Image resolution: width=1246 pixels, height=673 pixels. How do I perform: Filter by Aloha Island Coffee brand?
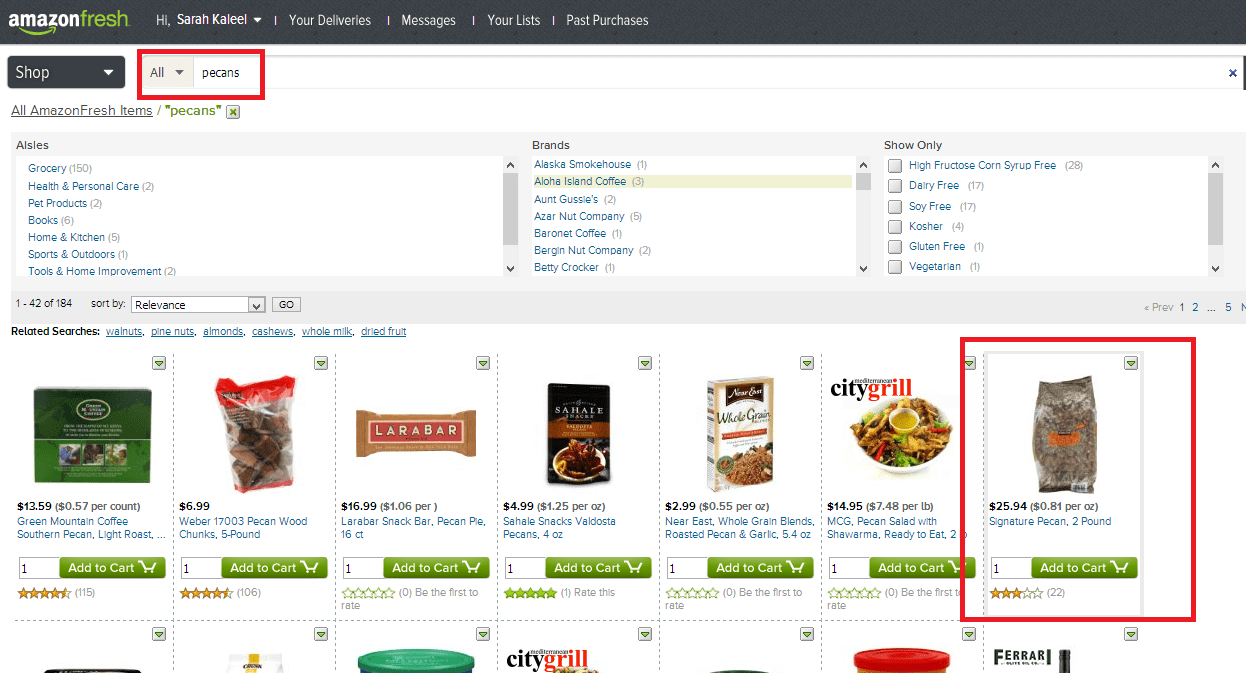coord(580,182)
